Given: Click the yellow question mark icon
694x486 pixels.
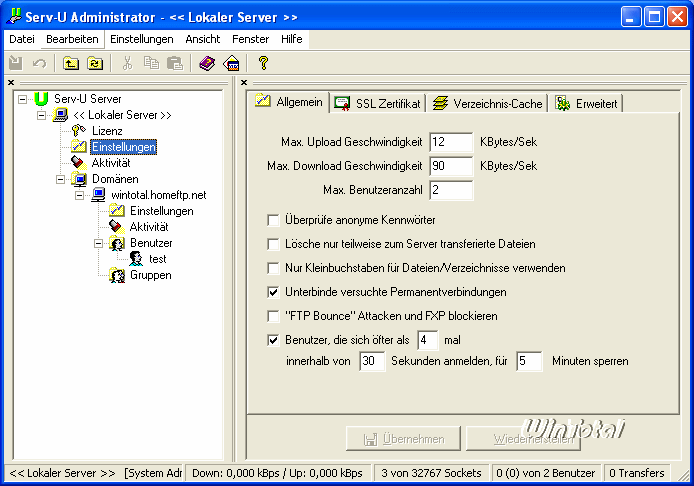Looking at the screenshot, I should [x=263, y=63].
